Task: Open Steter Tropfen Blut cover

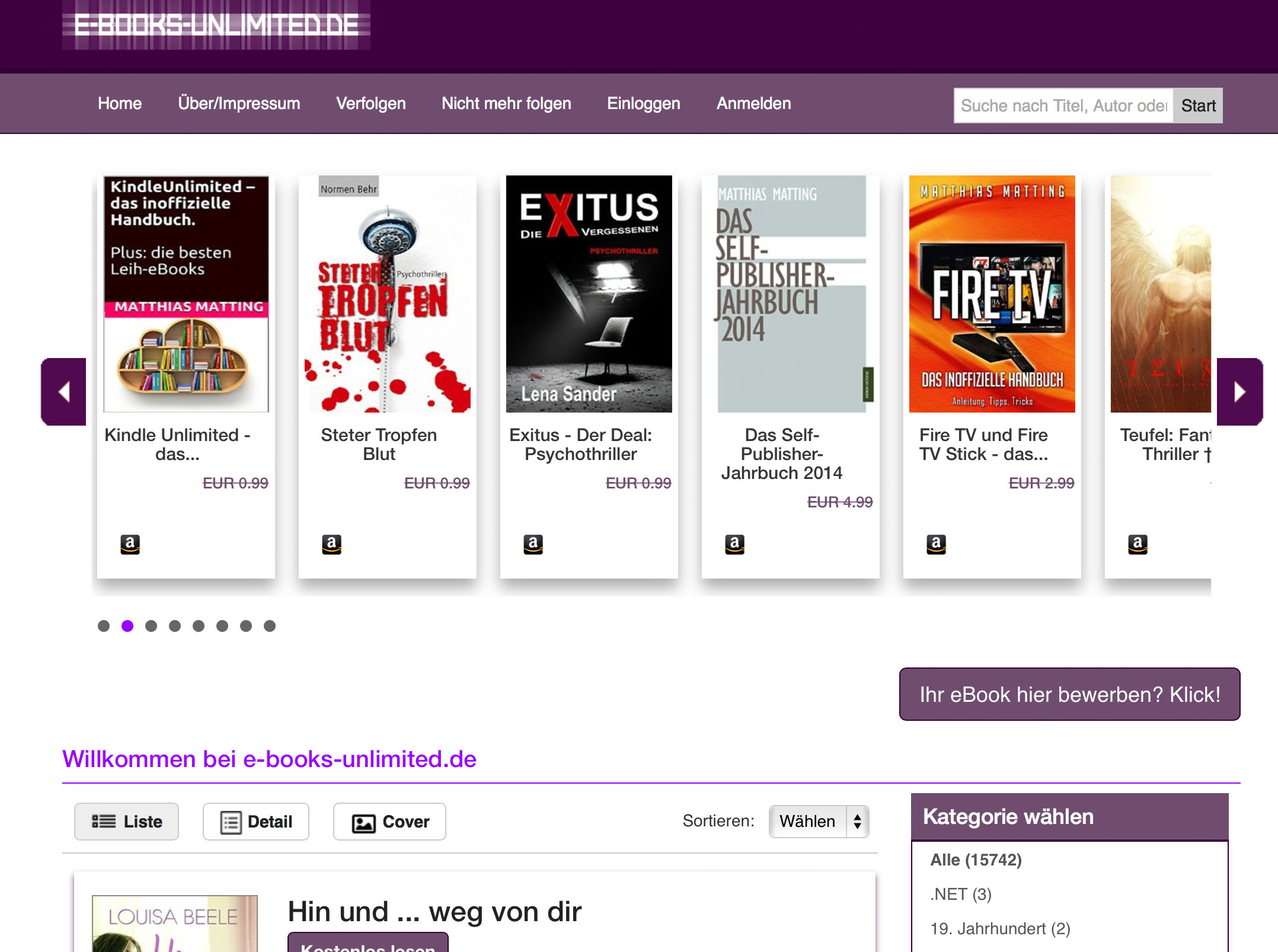Action: tap(388, 293)
